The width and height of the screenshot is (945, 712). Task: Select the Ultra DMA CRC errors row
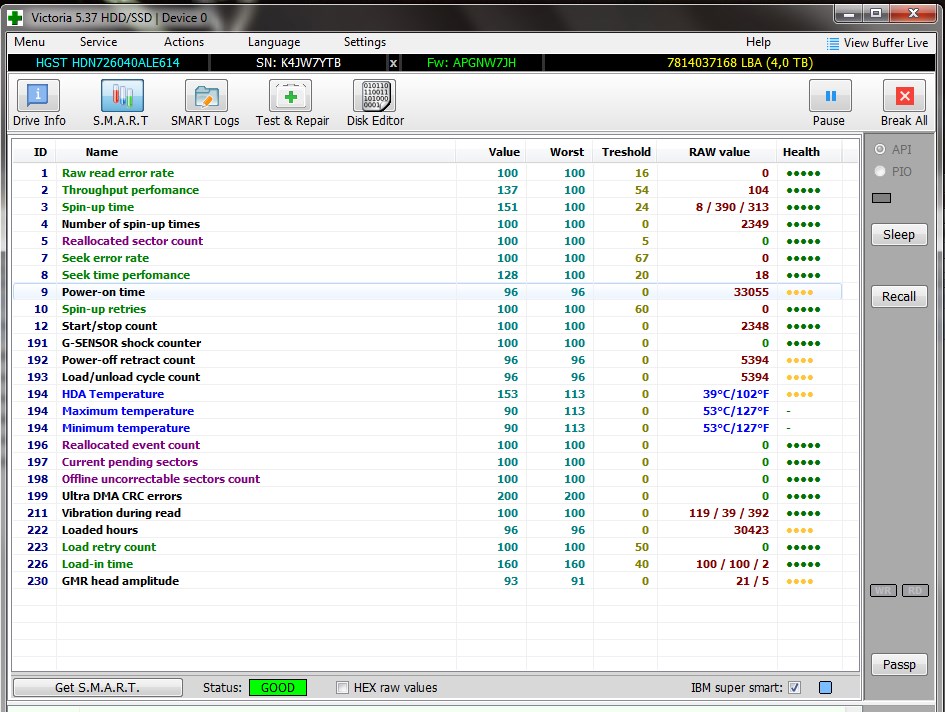(x=427, y=496)
